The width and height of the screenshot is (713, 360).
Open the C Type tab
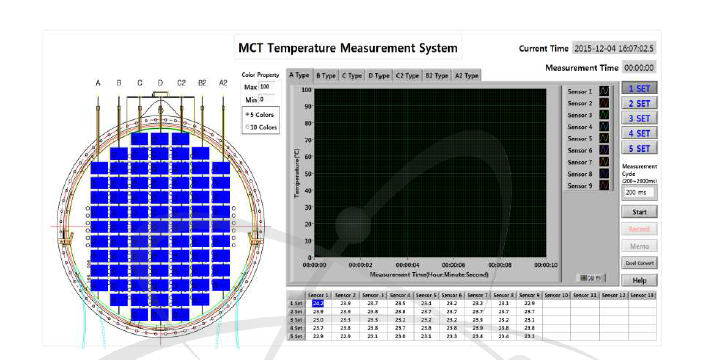(x=352, y=76)
